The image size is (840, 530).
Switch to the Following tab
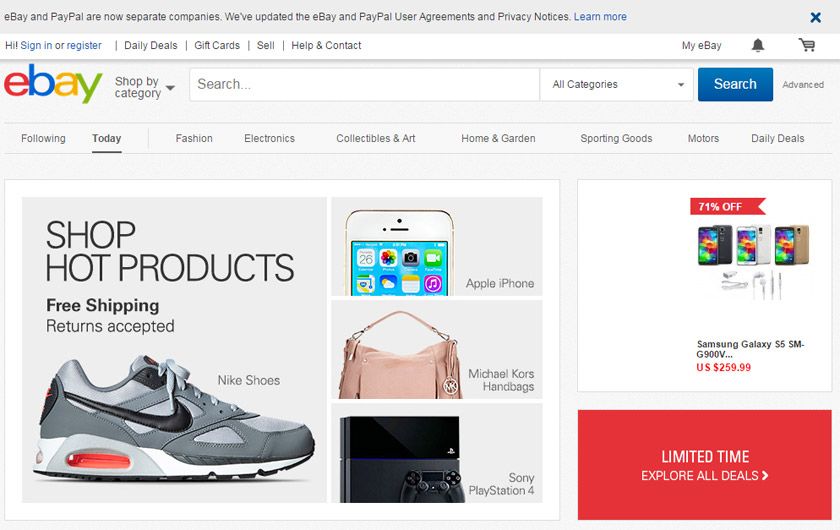point(43,138)
